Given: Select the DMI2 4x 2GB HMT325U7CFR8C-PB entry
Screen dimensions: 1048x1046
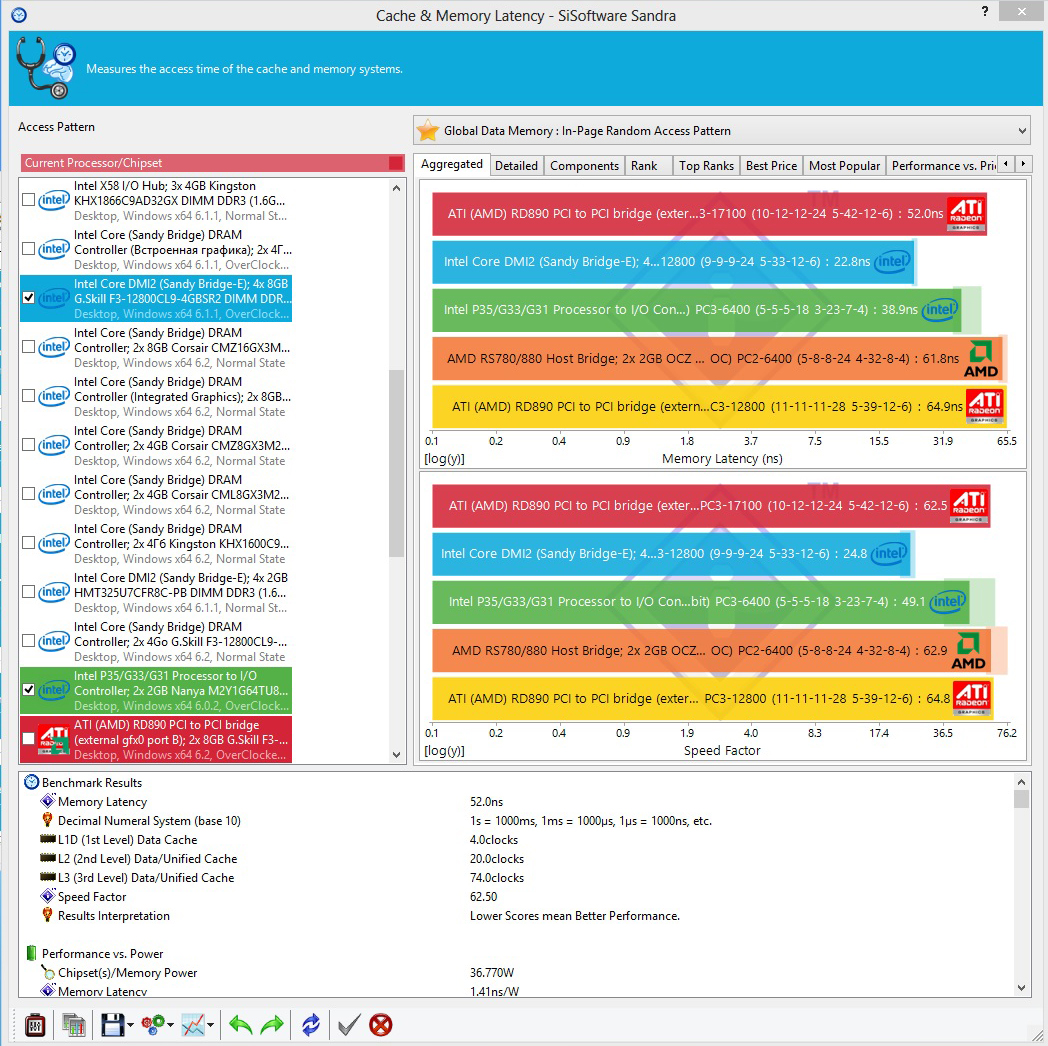Looking at the screenshot, I should pyautogui.click(x=156, y=593).
